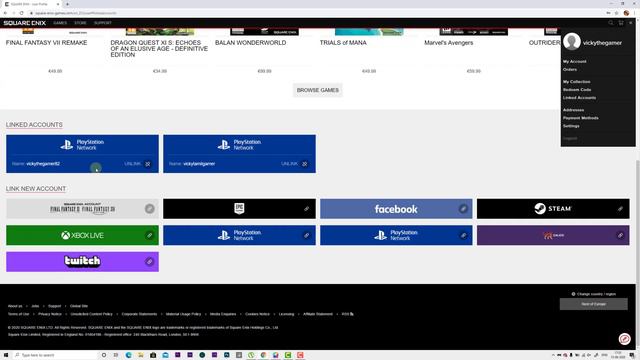
Task: Click Logout in the user menu
Action: pyautogui.click(x=570, y=138)
